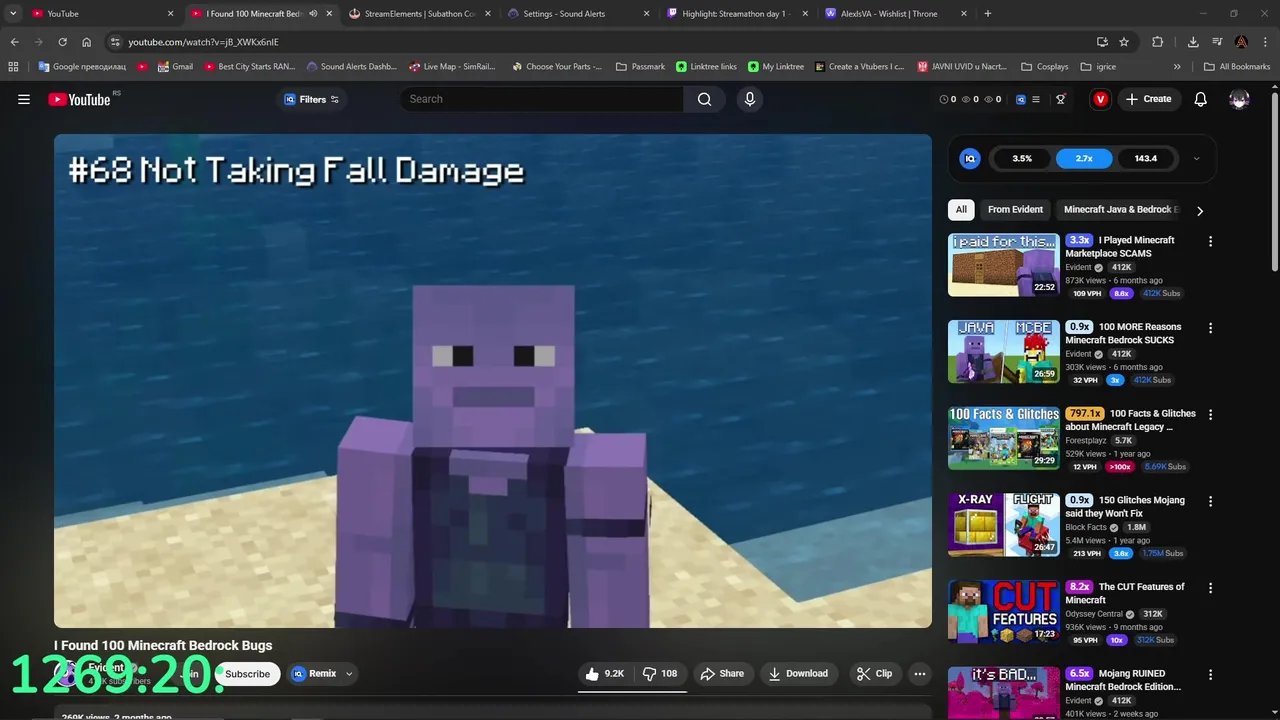Open the YouTube notifications bell
The width and height of the screenshot is (1280, 720).
[1201, 99]
